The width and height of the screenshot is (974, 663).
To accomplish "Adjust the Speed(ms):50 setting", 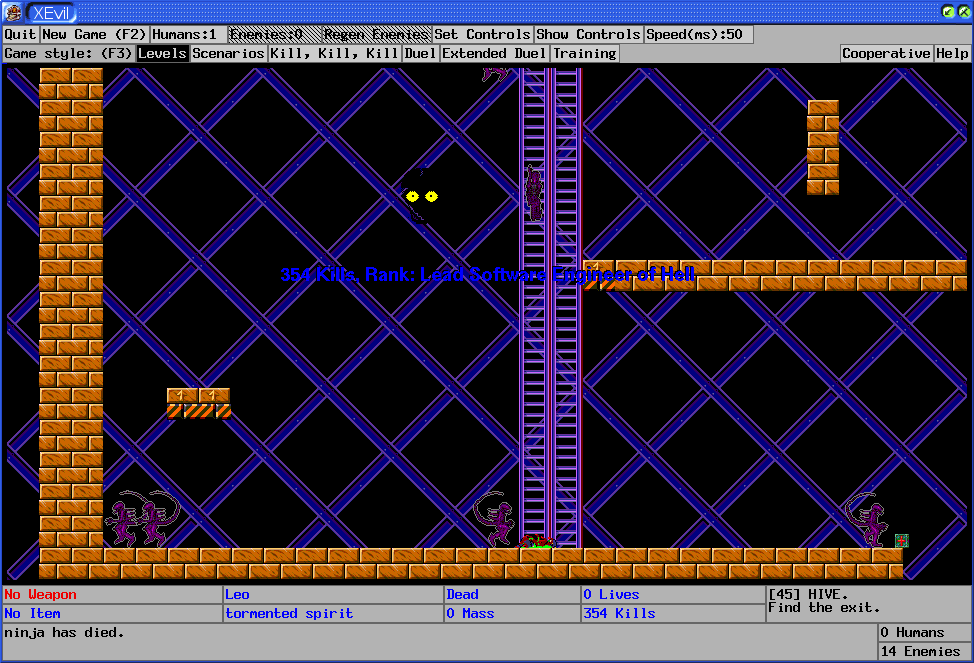I will pyautogui.click(x=698, y=34).
